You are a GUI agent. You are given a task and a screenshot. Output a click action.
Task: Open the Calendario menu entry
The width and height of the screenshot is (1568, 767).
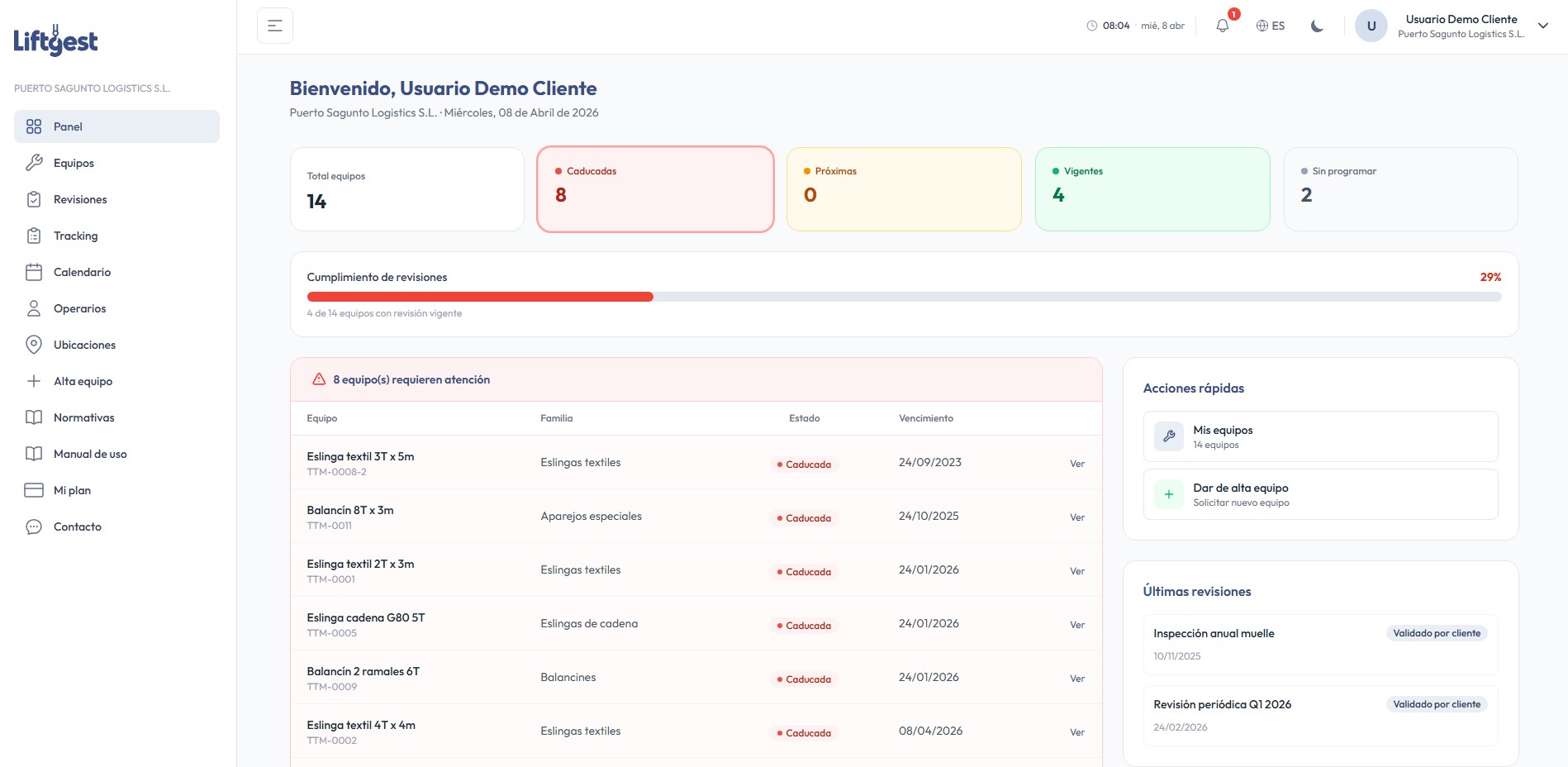click(116, 272)
